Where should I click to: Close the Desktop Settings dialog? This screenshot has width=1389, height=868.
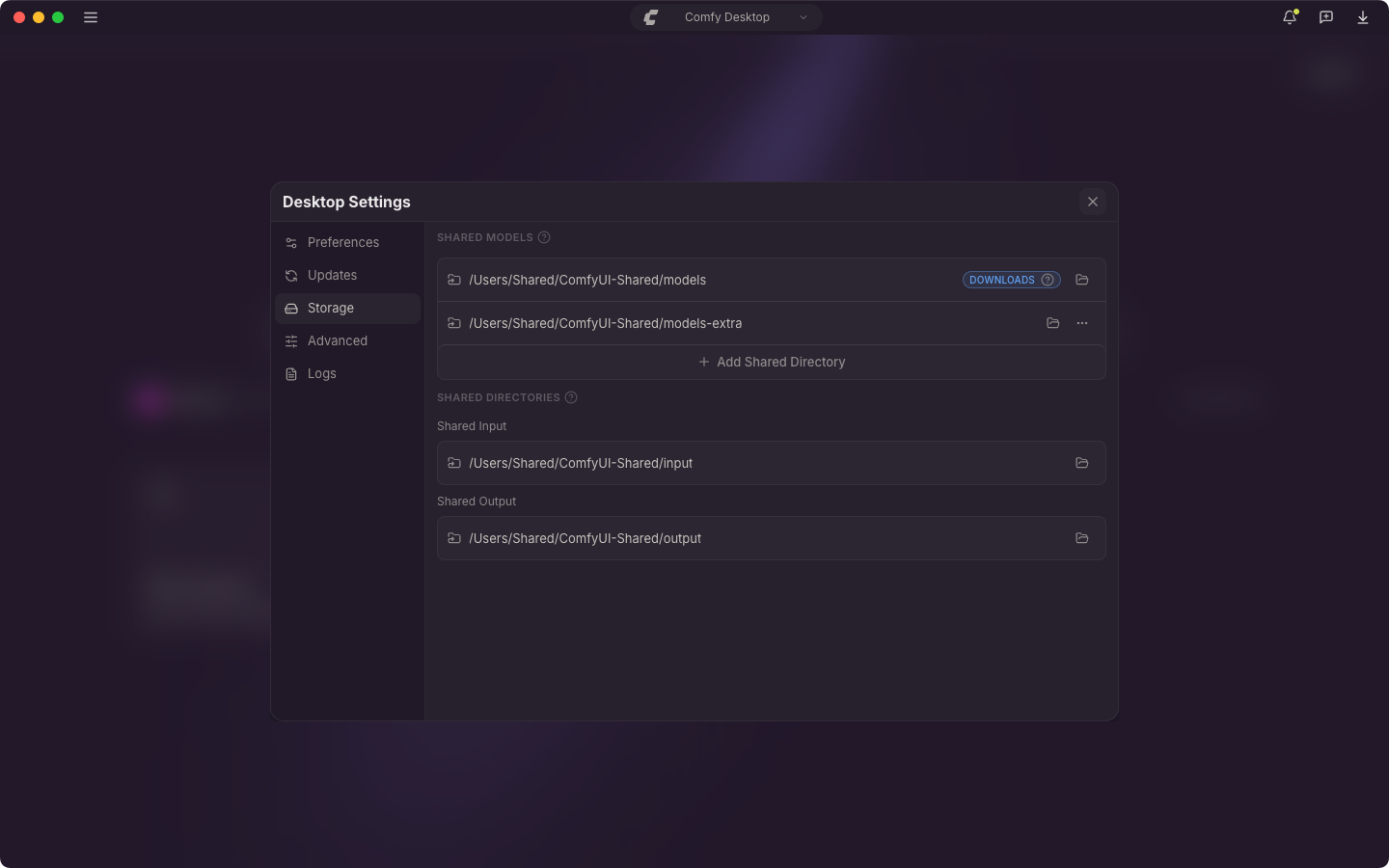pos(1093,202)
